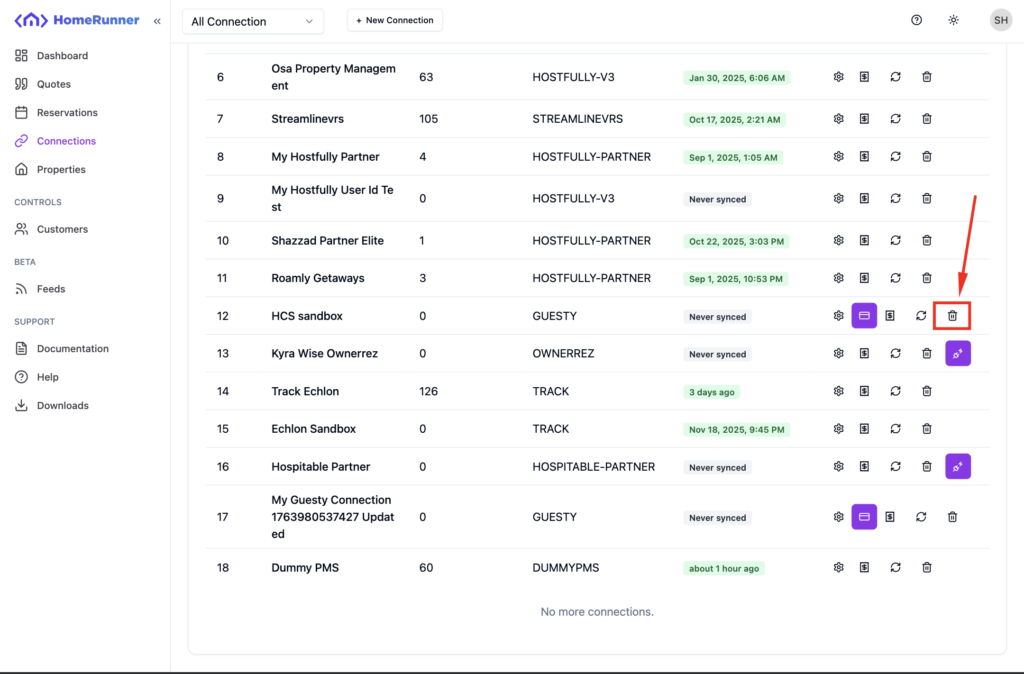
Task: Click the HomeRunner logo
Action: click(x=77, y=21)
